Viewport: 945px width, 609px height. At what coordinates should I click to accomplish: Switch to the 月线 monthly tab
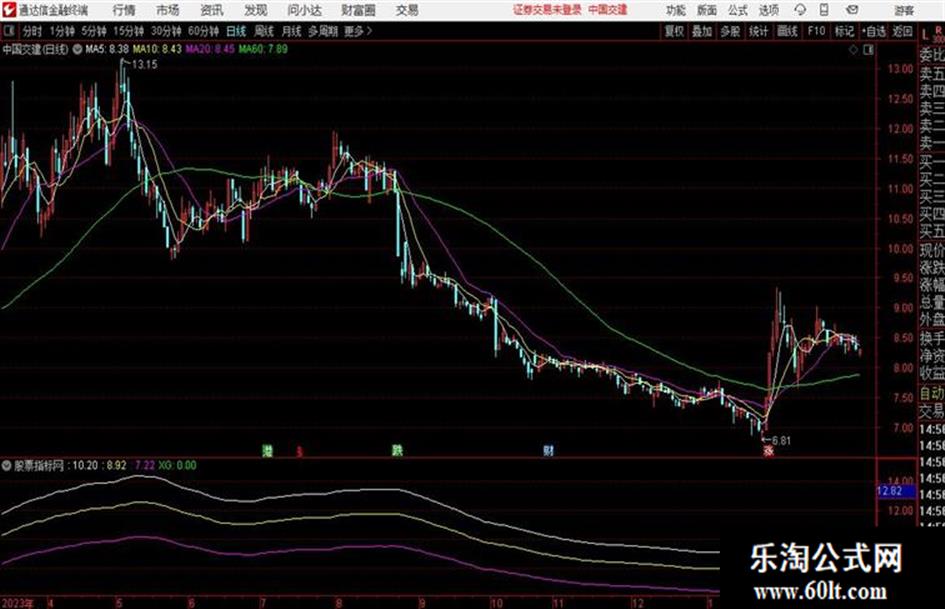click(x=292, y=31)
